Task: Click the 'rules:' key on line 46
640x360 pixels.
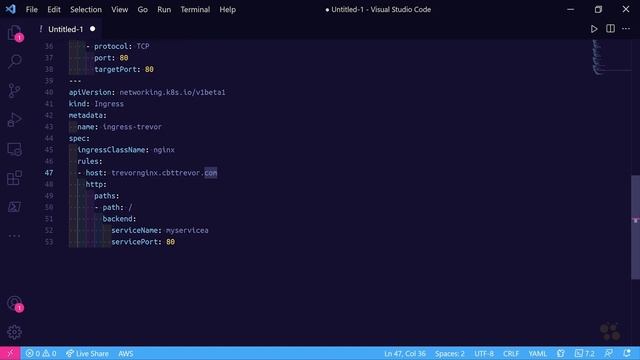Action: (x=90, y=161)
